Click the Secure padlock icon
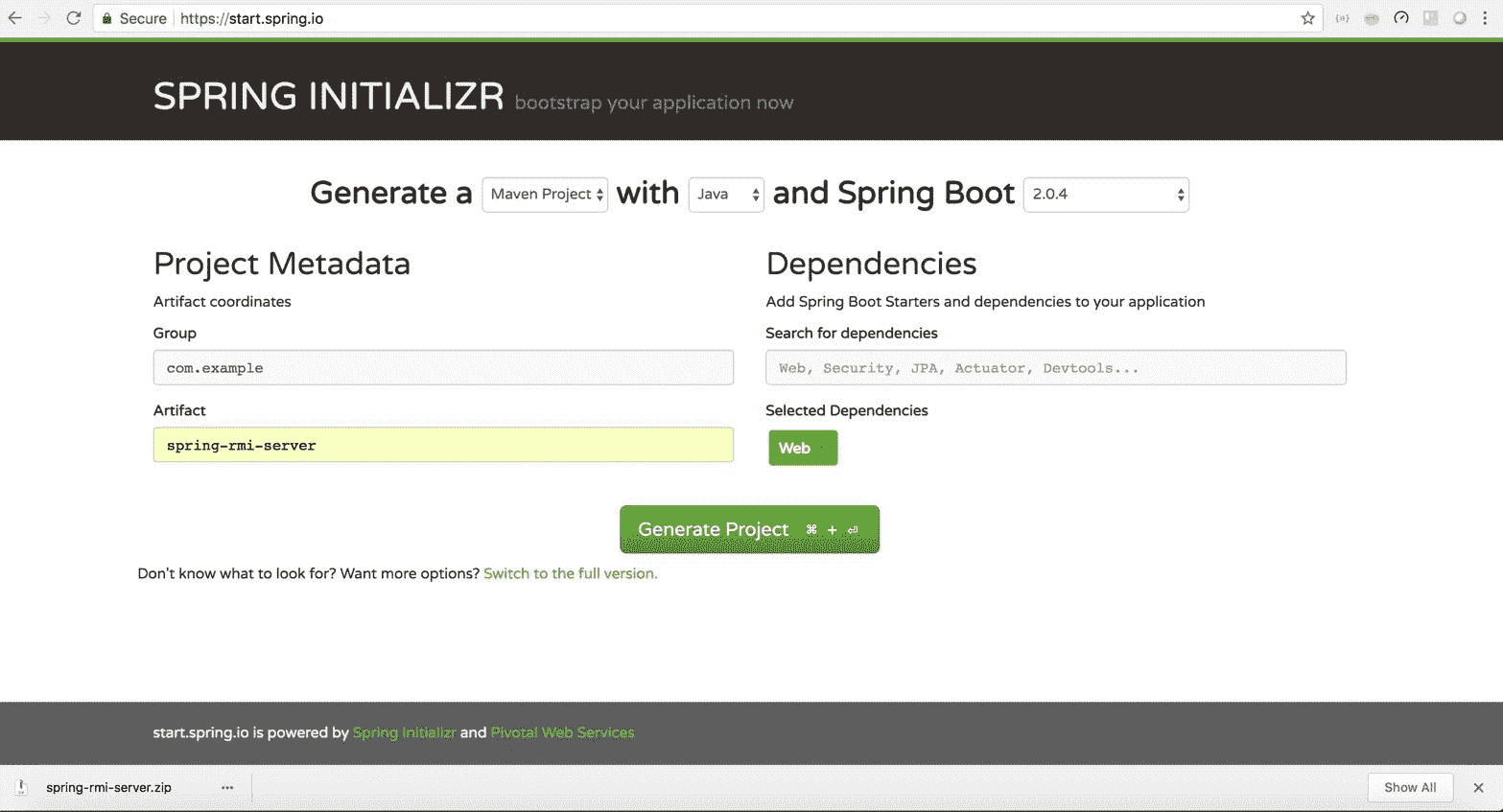The height and width of the screenshot is (812, 1503). pos(107,18)
